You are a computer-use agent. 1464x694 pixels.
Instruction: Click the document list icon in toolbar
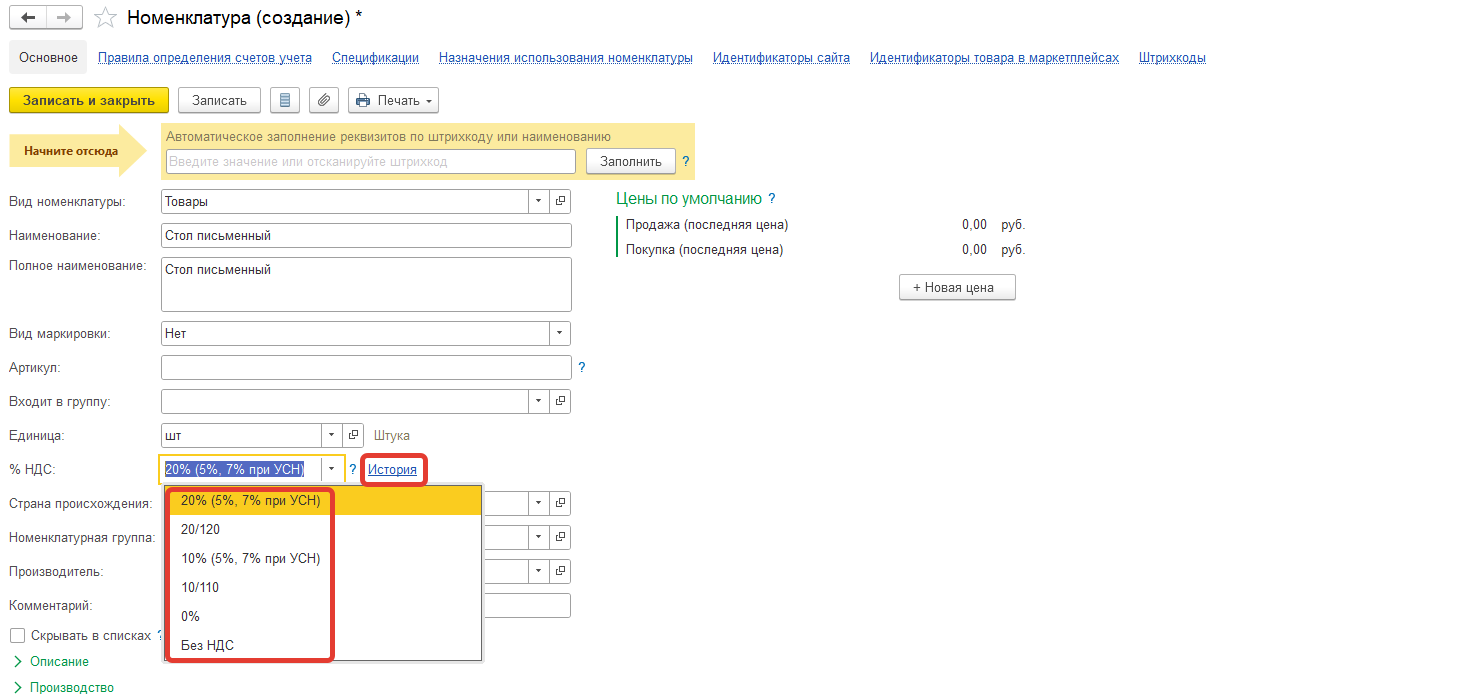pyautogui.click(x=285, y=101)
